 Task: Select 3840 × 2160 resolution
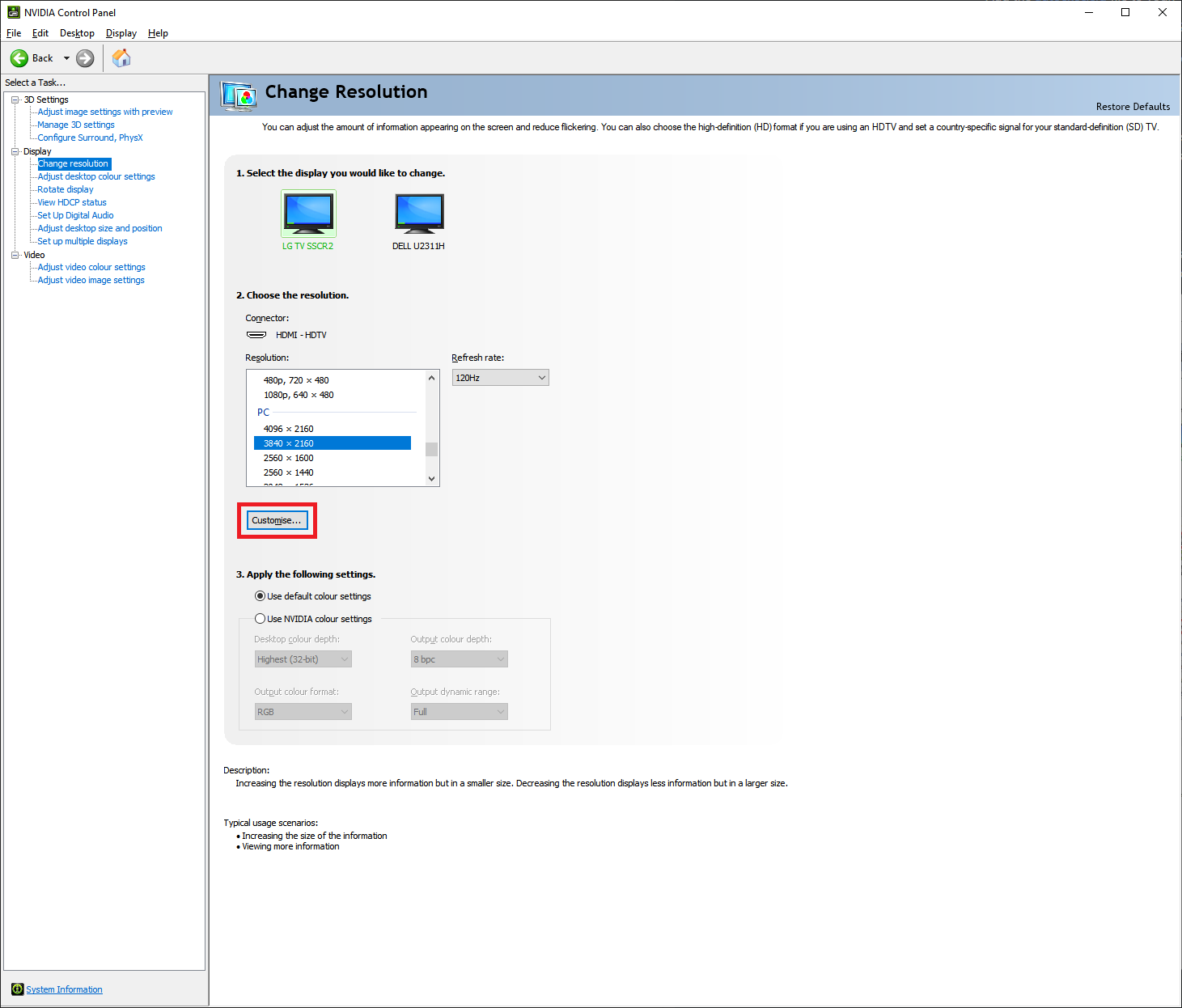click(x=333, y=443)
